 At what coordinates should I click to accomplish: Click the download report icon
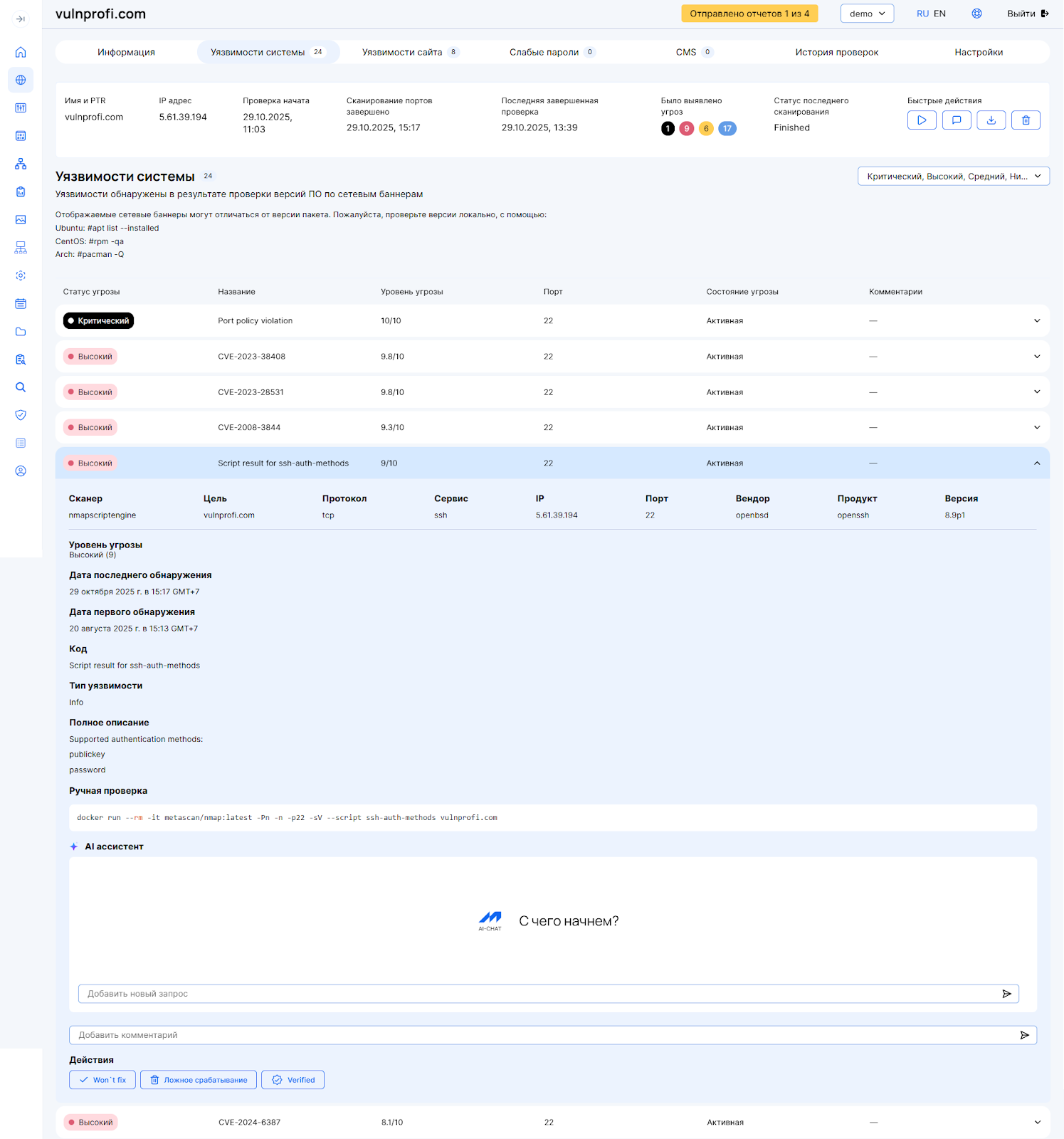(991, 120)
